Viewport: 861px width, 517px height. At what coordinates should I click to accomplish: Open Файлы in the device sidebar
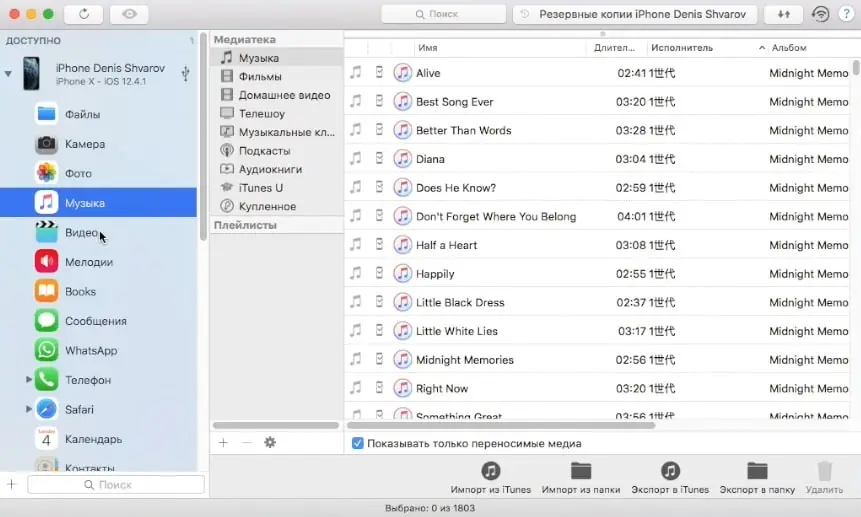pyautogui.click(x=98, y=114)
